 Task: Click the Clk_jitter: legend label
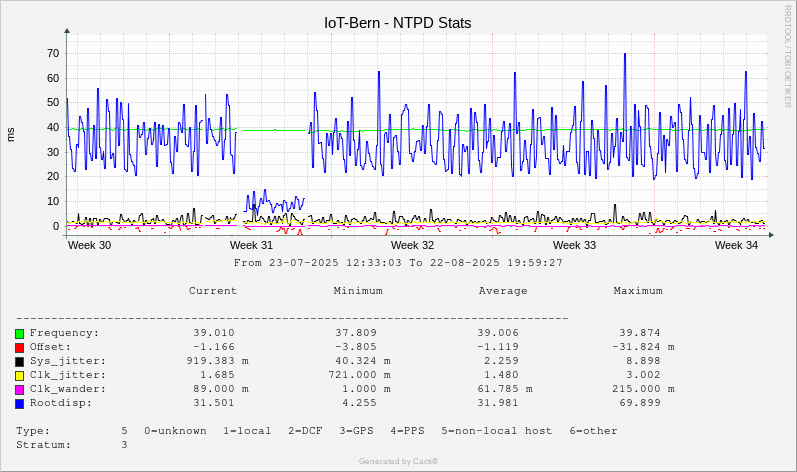coord(68,375)
